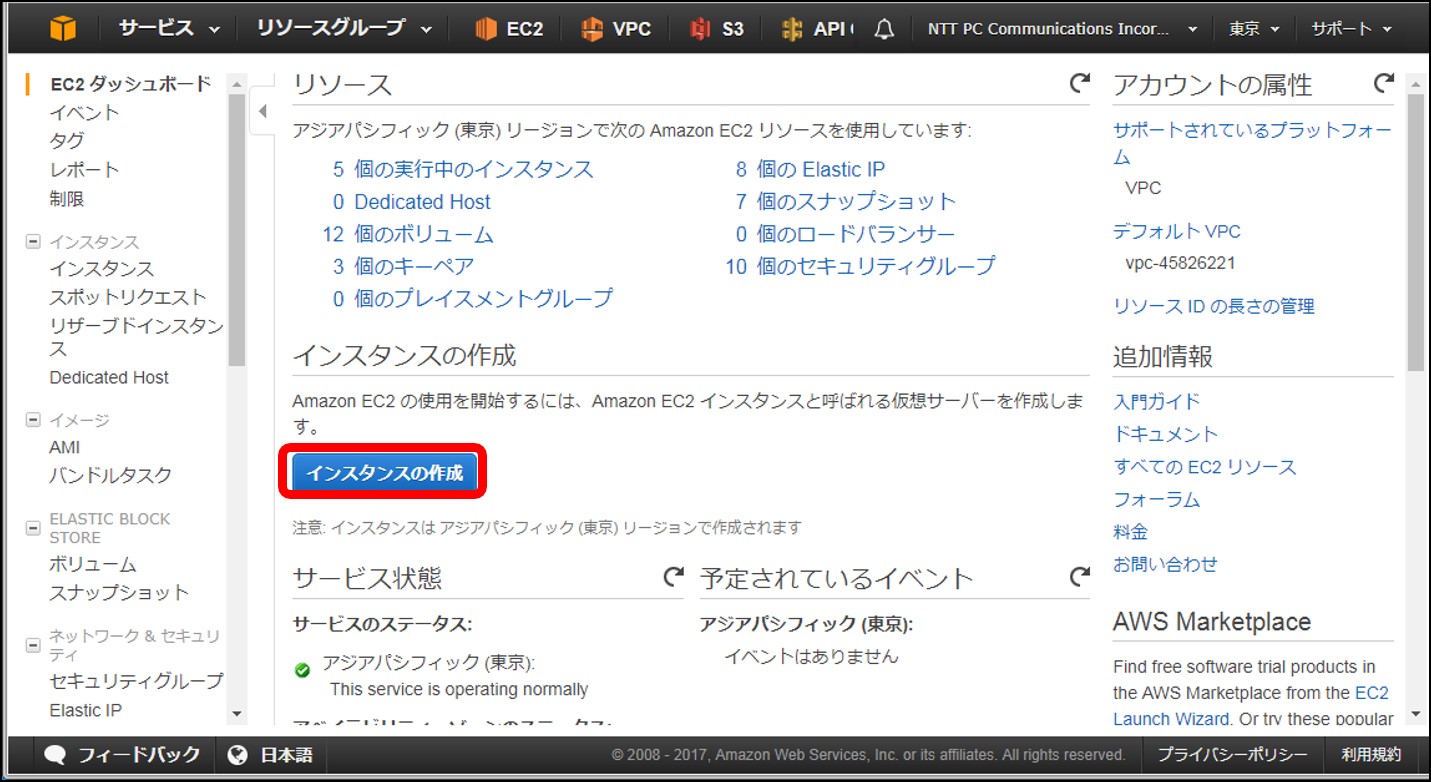Viewport: 1431px width, 782px height.
Task: Open the サービス dropdown menu
Action: 169,29
